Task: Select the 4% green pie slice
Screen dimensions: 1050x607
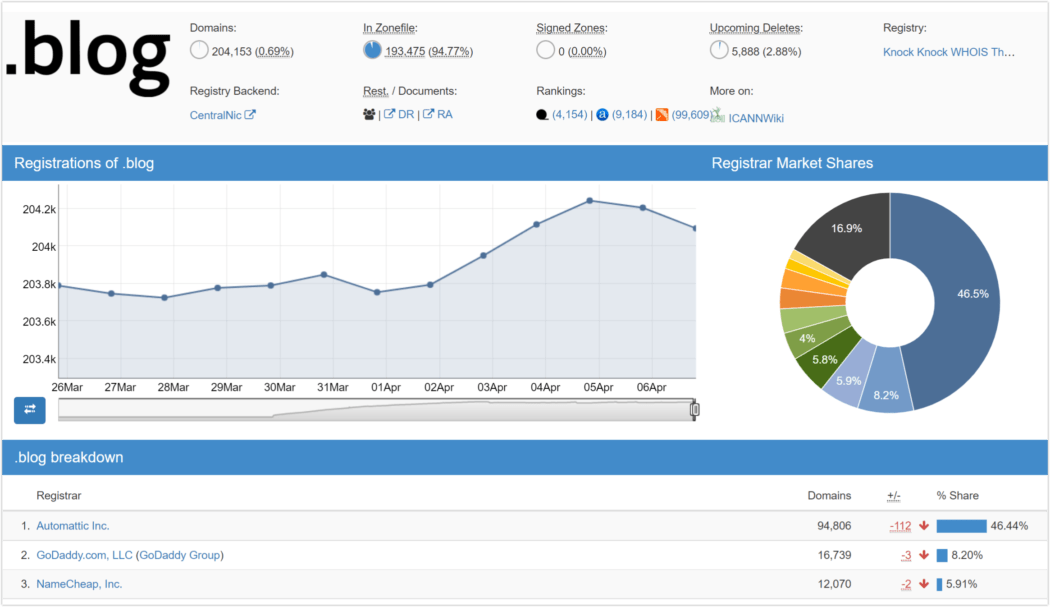Action: pos(809,338)
